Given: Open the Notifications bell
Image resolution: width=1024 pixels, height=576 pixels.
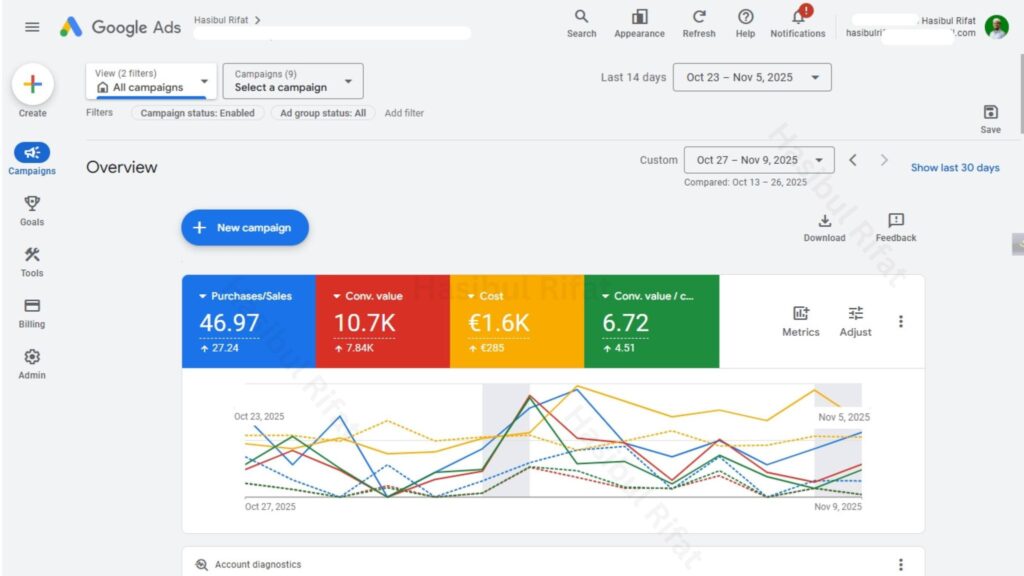Looking at the screenshot, I should [798, 17].
